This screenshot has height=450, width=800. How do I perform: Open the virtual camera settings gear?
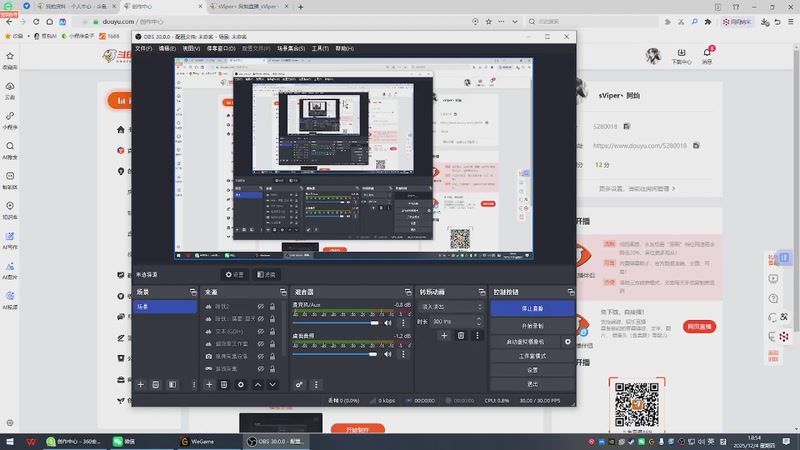point(567,342)
